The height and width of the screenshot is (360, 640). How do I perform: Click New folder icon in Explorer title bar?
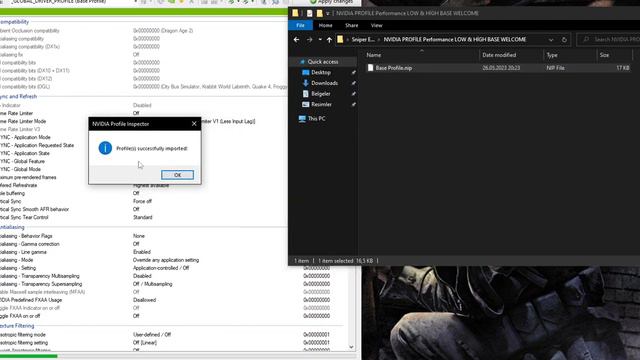click(x=320, y=13)
